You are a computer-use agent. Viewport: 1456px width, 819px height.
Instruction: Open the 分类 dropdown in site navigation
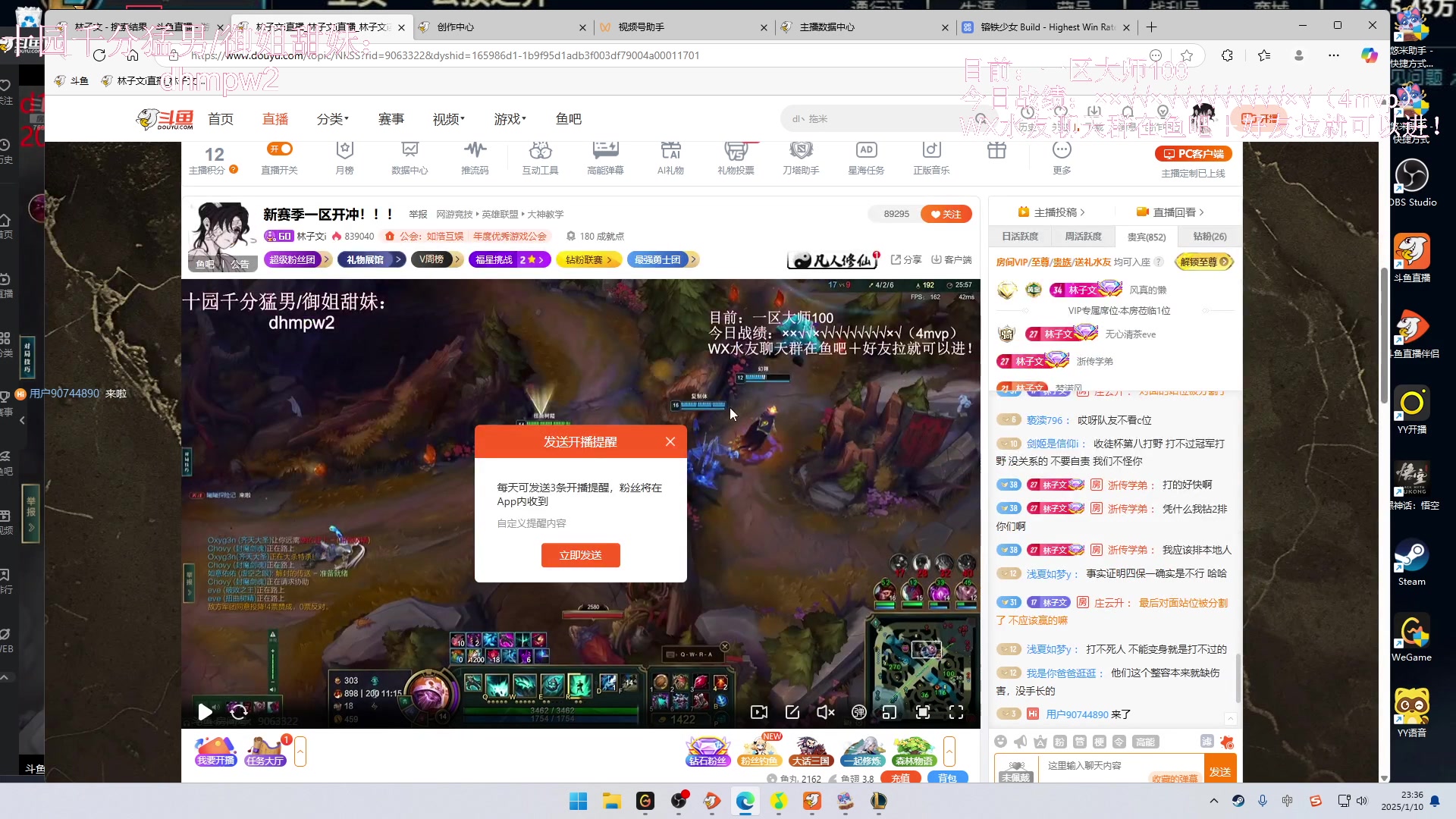click(x=332, y=119)
